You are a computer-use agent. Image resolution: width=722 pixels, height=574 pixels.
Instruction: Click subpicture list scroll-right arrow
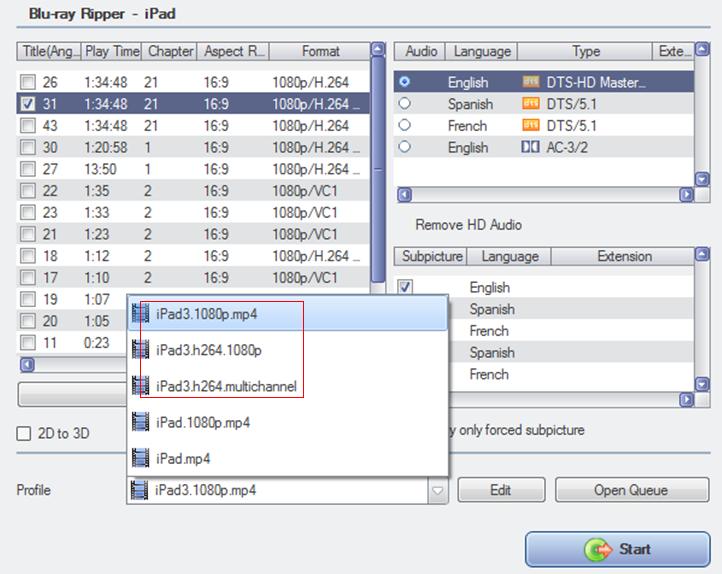687,400
